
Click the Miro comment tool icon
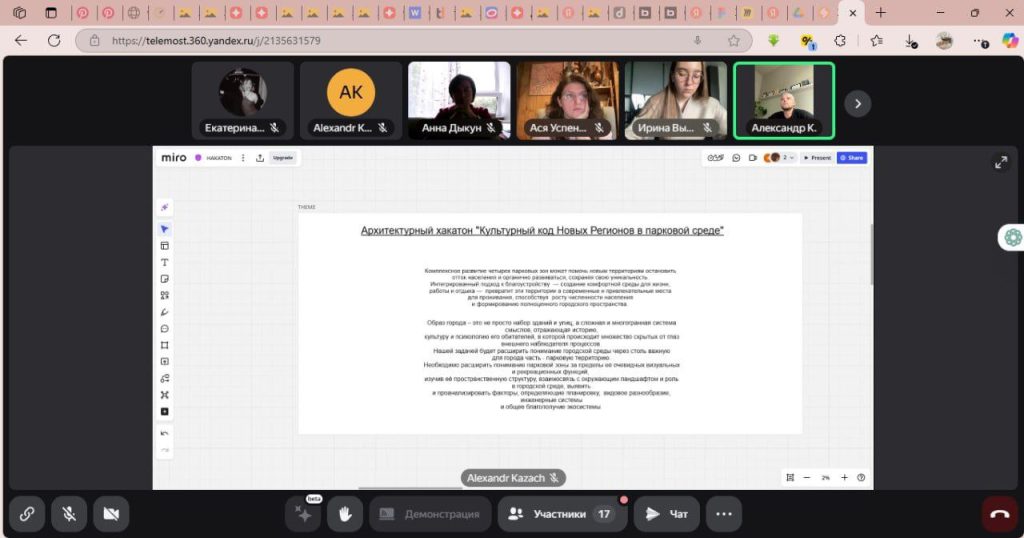[x=165, y=328]
